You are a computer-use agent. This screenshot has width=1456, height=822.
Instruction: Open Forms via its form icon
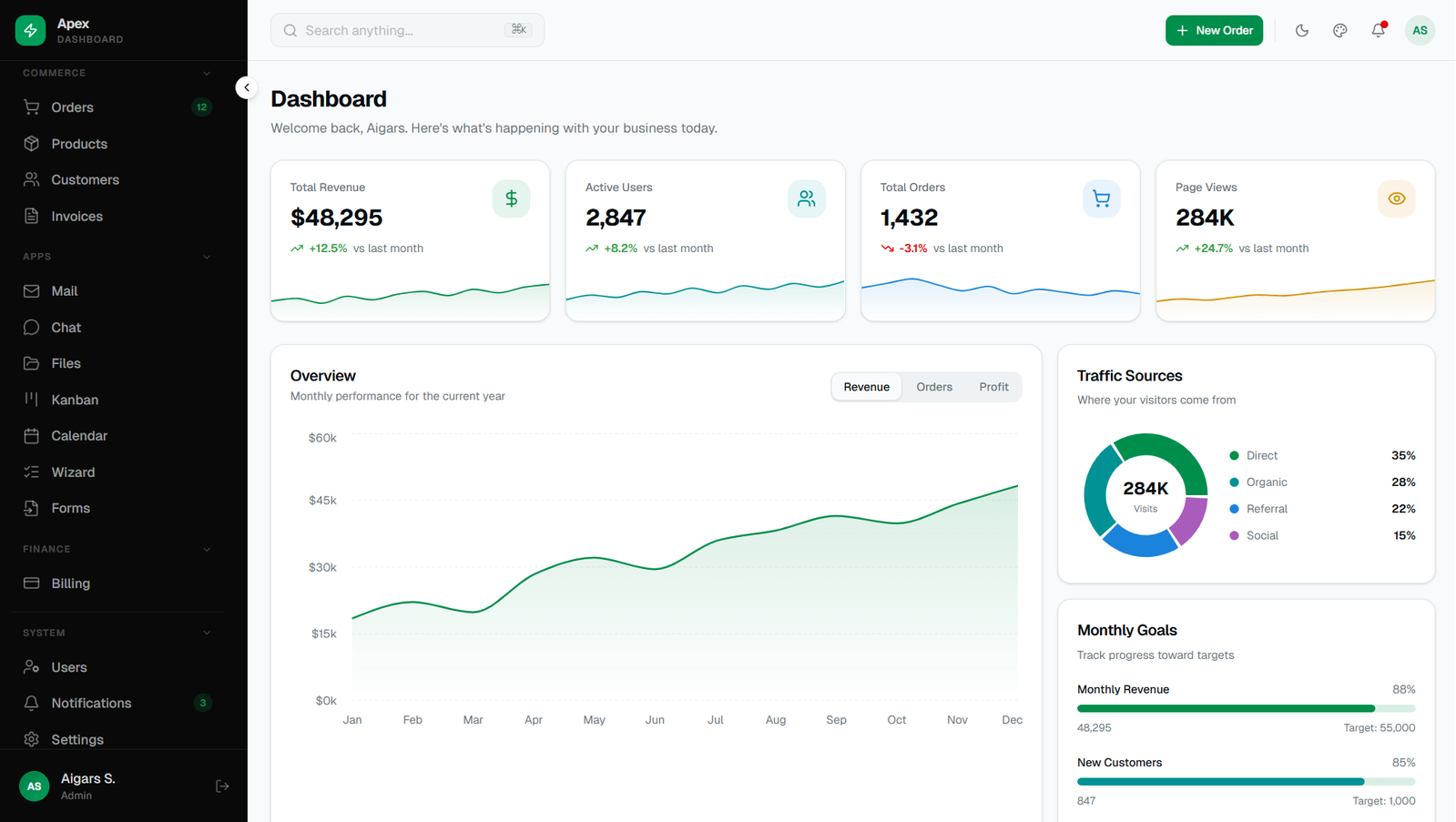[x=32, y=508]
